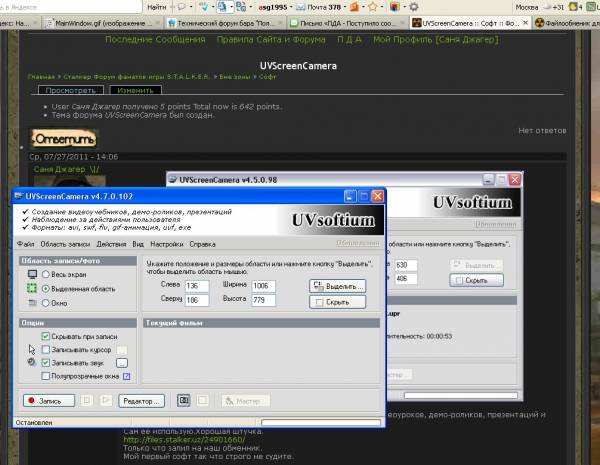The image size is (600, 465).
Task: Open the dropdown arrow next to Почта 378
Action: tap(345, 7)
